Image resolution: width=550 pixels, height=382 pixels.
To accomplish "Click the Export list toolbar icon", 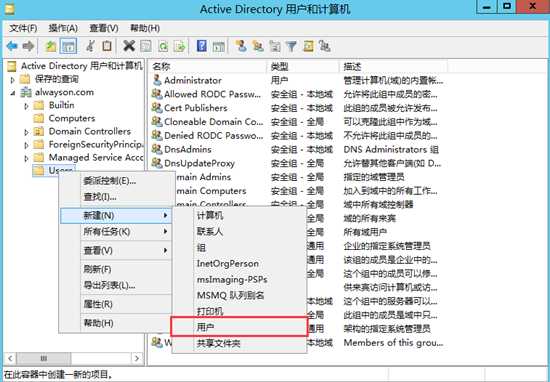I will coord(180,46).
